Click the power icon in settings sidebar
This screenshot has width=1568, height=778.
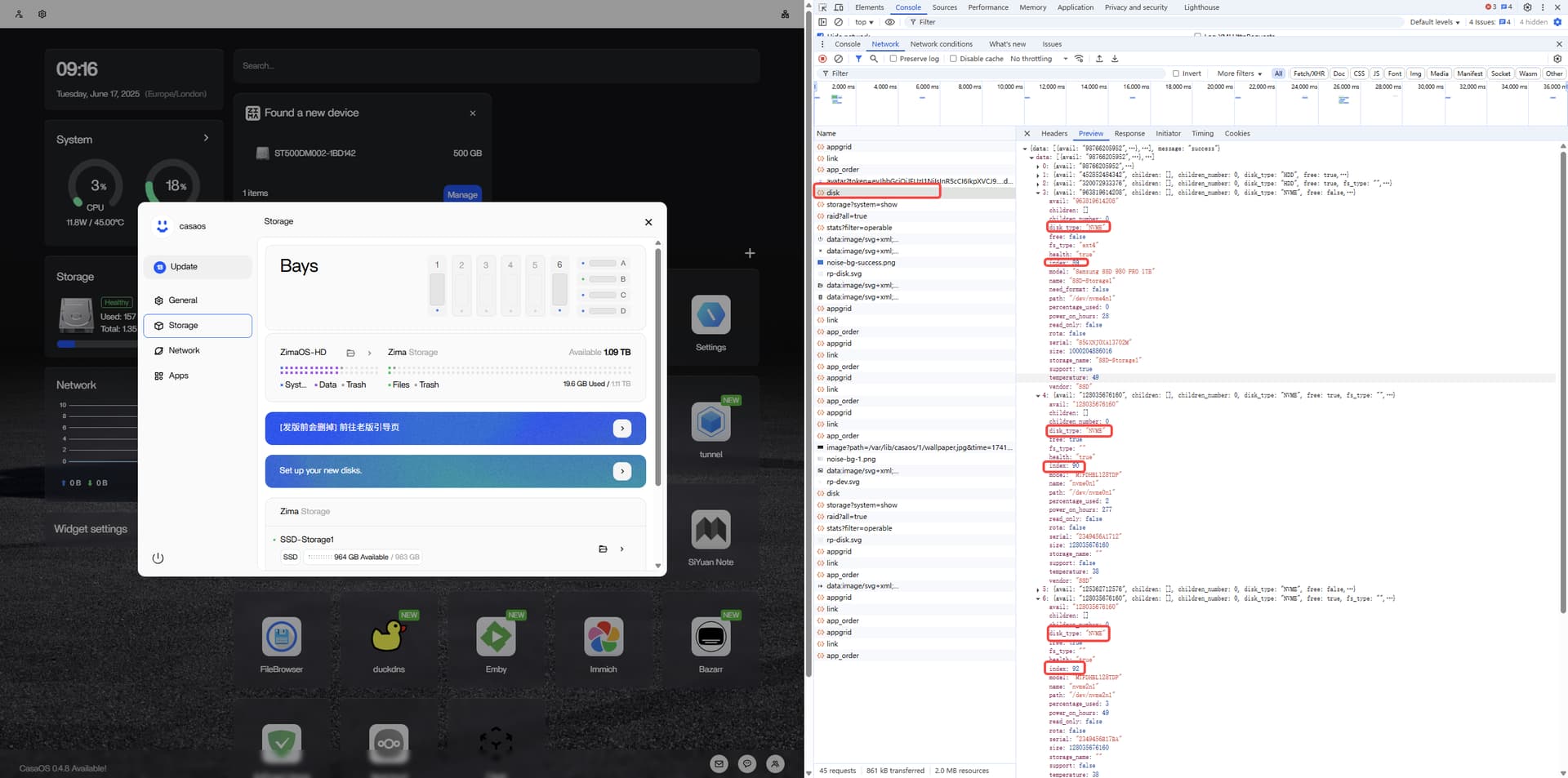(x=158, y=558)
